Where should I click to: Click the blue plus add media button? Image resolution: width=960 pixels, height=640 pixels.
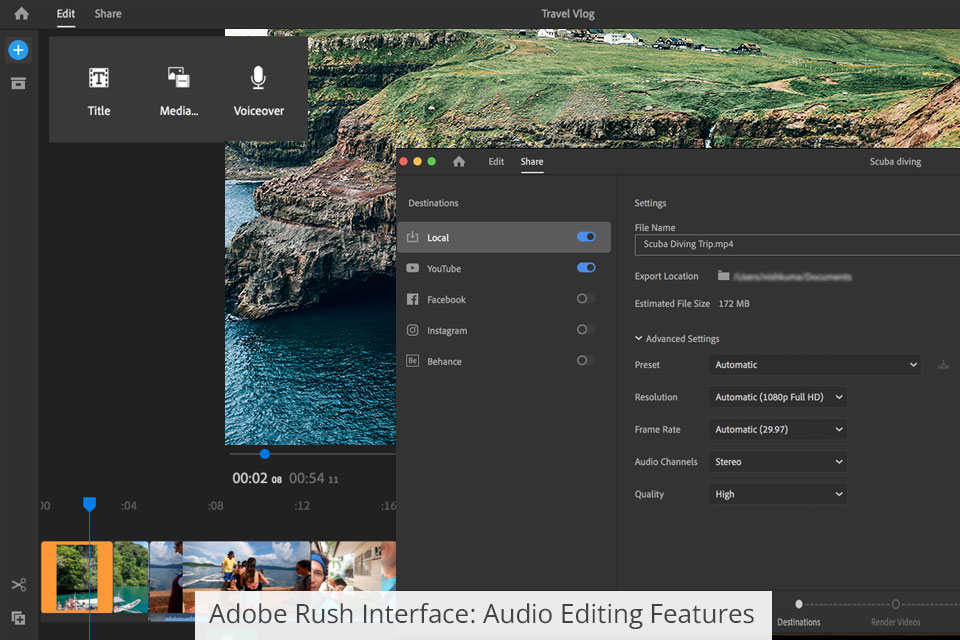18,50
